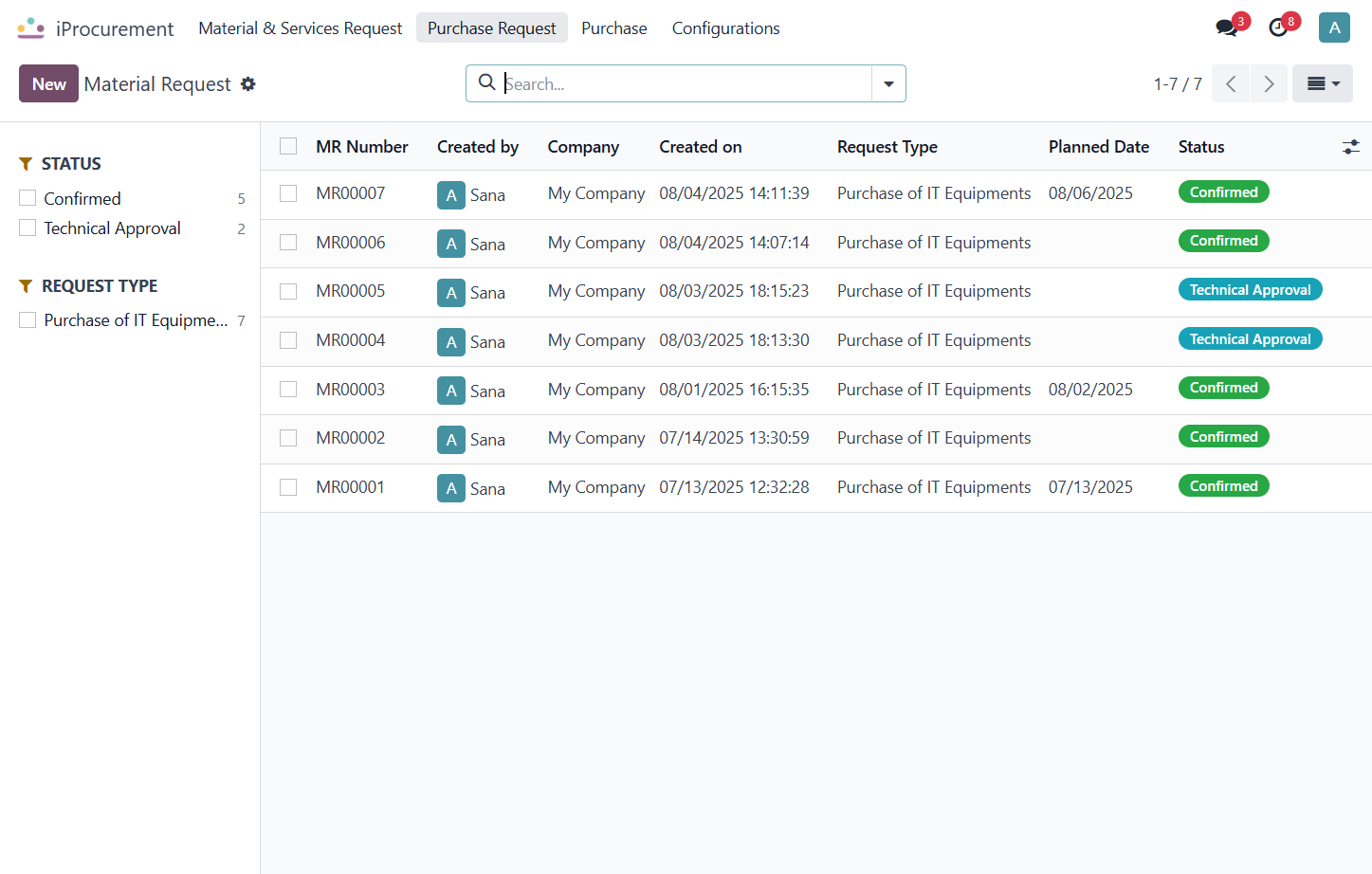The width and height of the screenshot is (1372, 874).
Task: Click the Confirmed status badge for MR00006
Action: coord(1224,241)
